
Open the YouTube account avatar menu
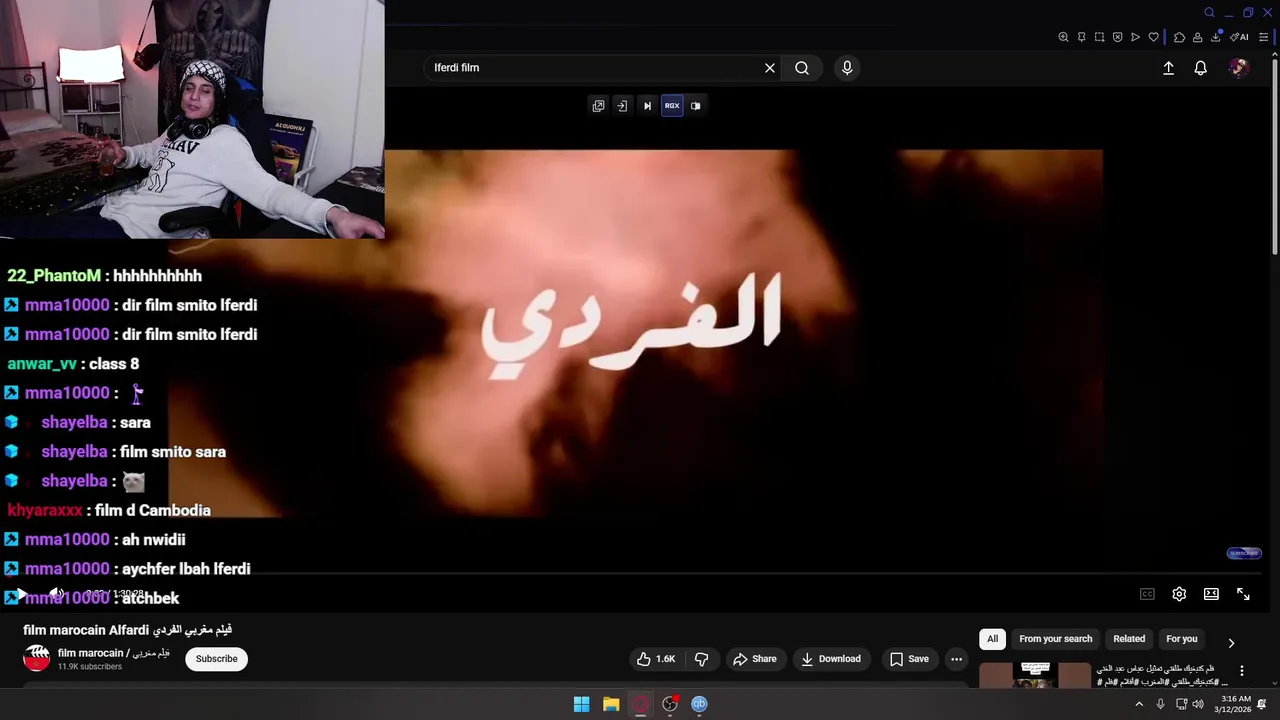point(1239,68)
